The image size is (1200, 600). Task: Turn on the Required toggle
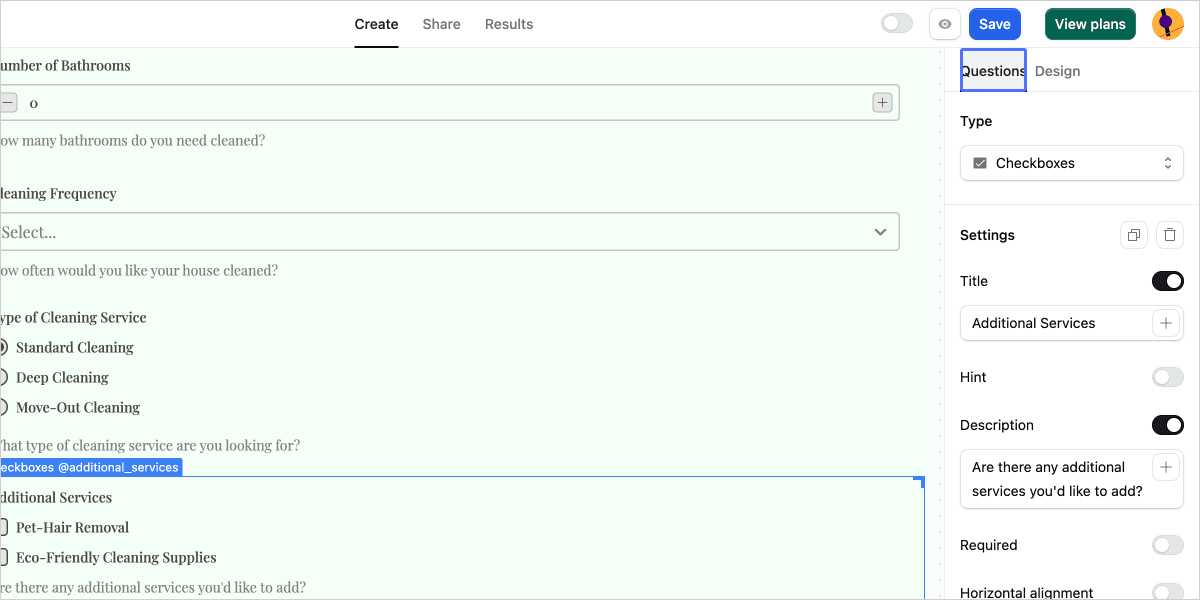tap(1167, 545)
